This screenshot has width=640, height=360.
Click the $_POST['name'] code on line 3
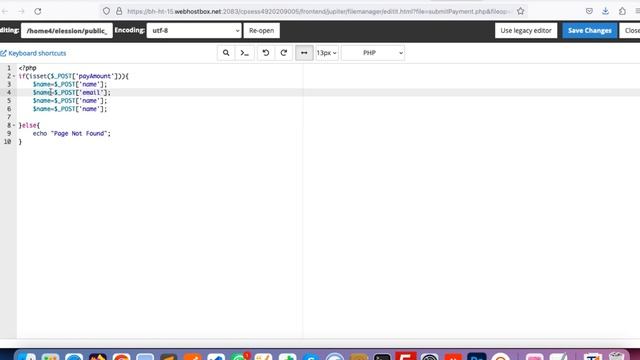tap(80, 84)
